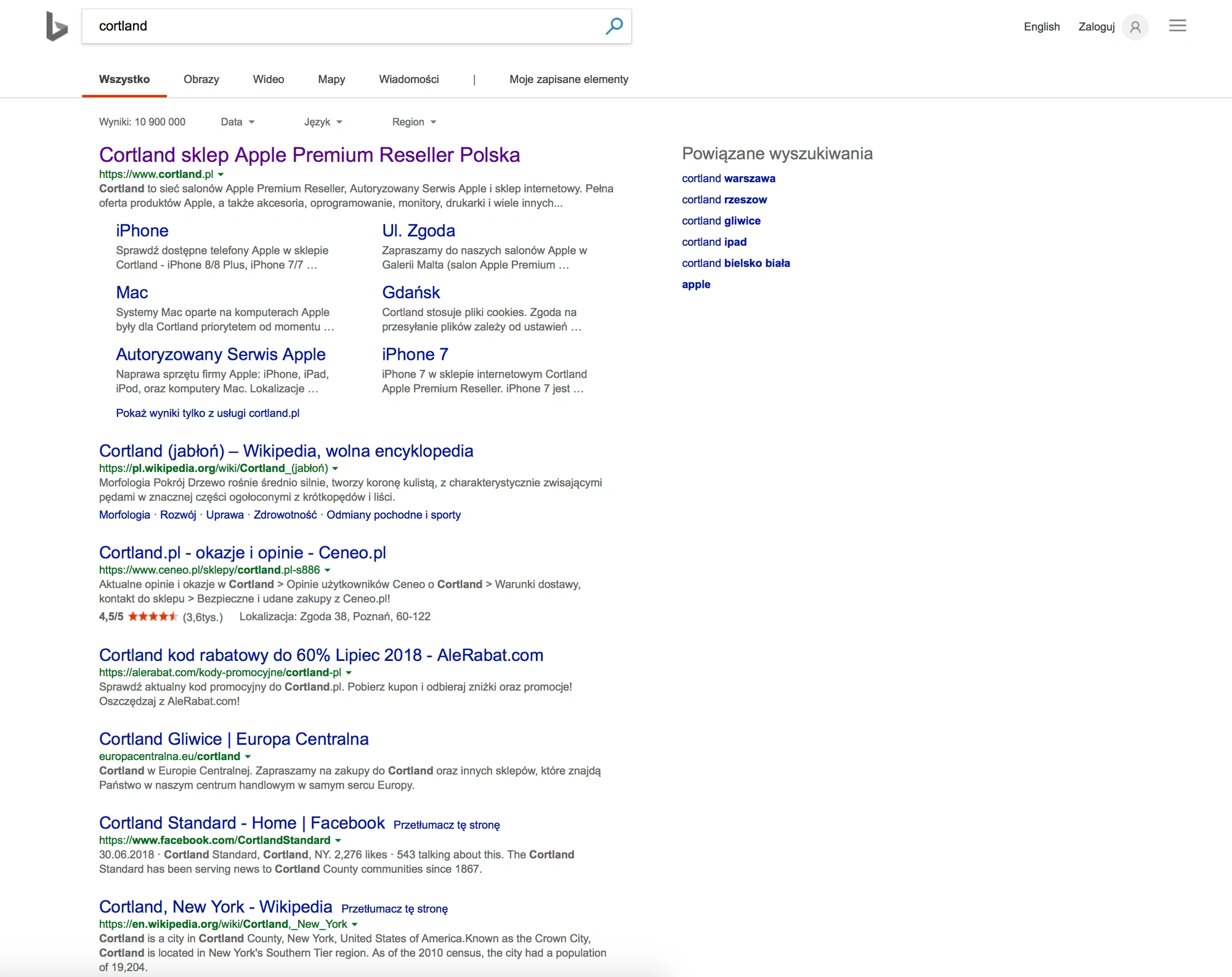The height and width of the screenshot is (977, 1232).
Task: Expand the Region filter dropdown
Action: [414, 122]
